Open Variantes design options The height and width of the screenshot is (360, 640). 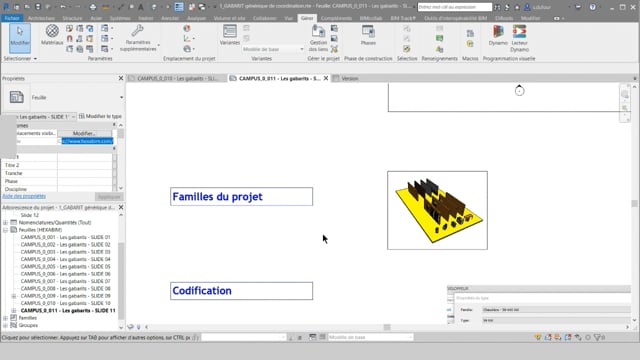click(x=230, y=35)
